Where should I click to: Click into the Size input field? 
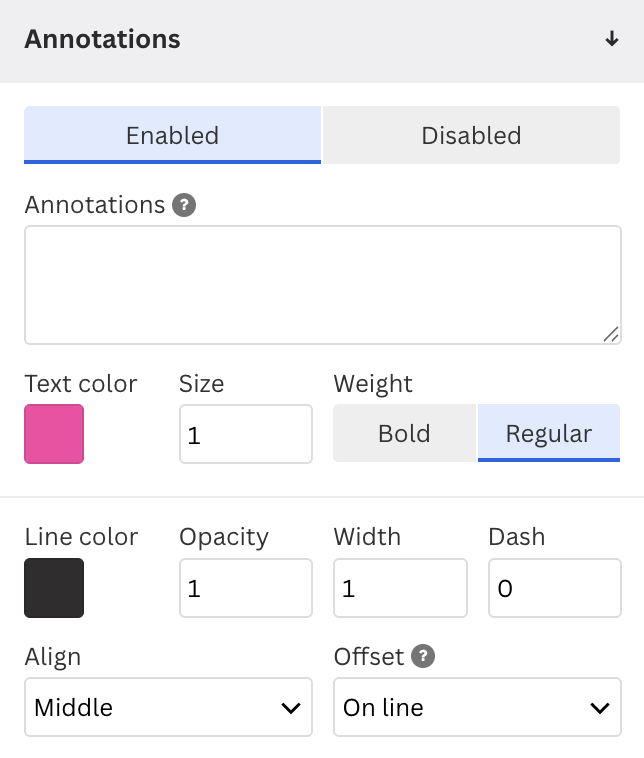(x=246, y=434)
